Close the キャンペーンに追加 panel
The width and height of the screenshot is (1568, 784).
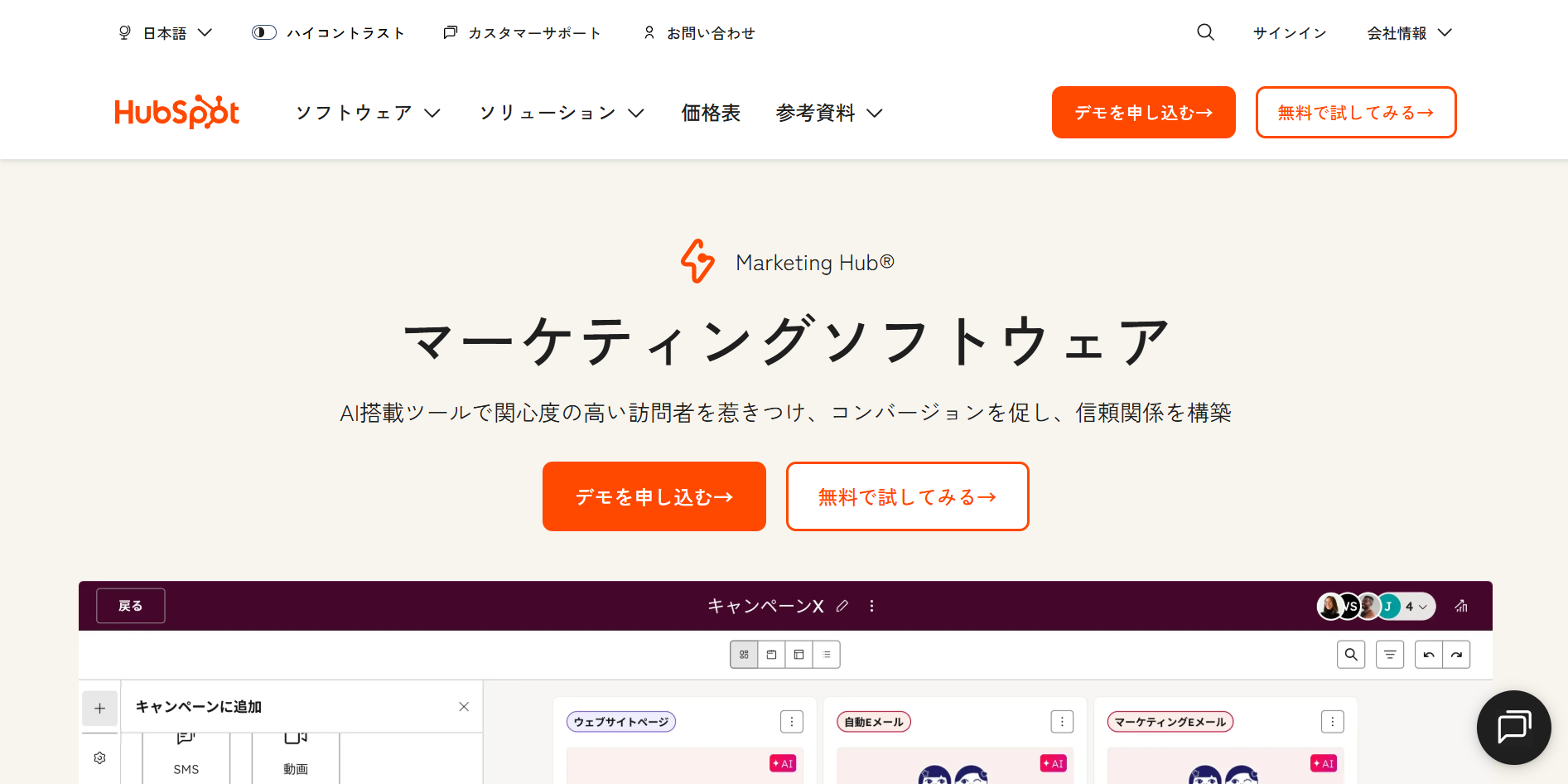pyautogui.click(x=464, y=706)
